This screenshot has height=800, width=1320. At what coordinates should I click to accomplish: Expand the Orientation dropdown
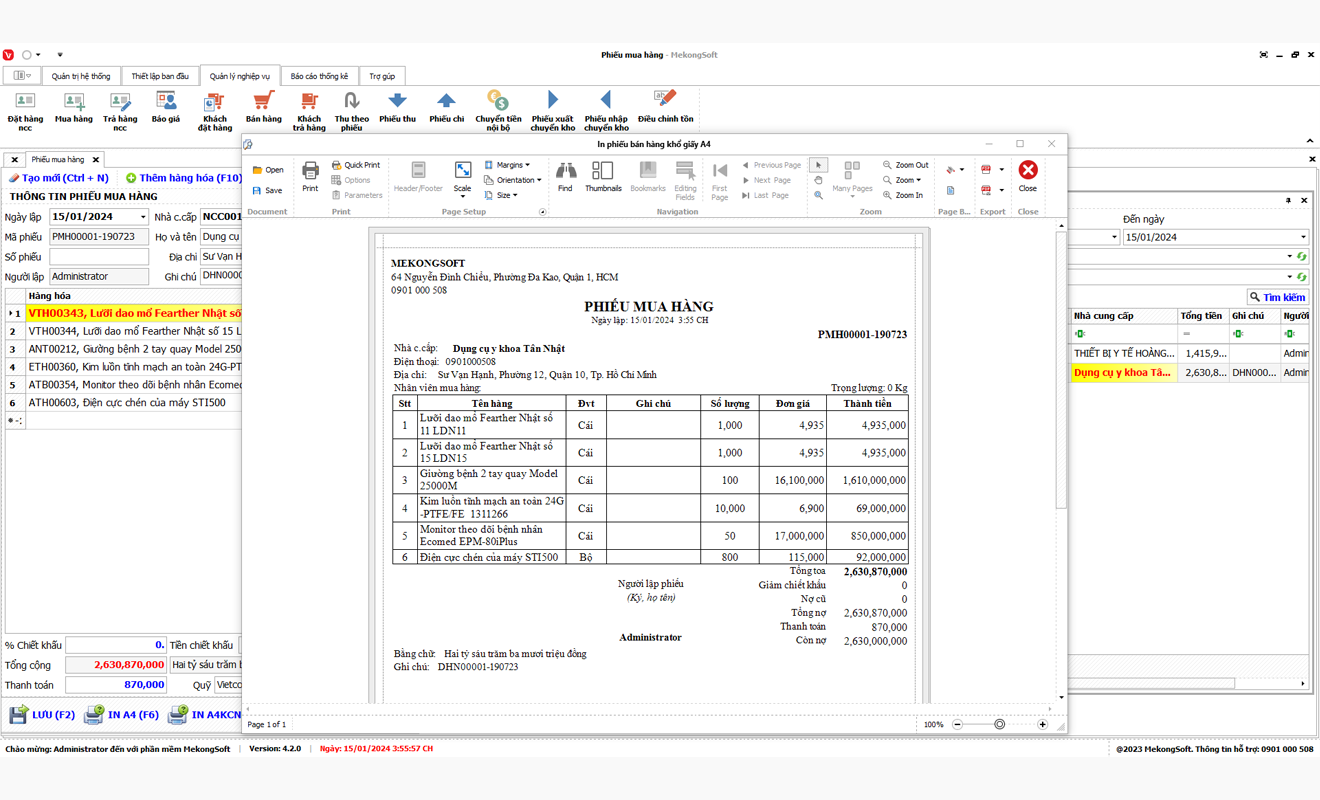512,180
